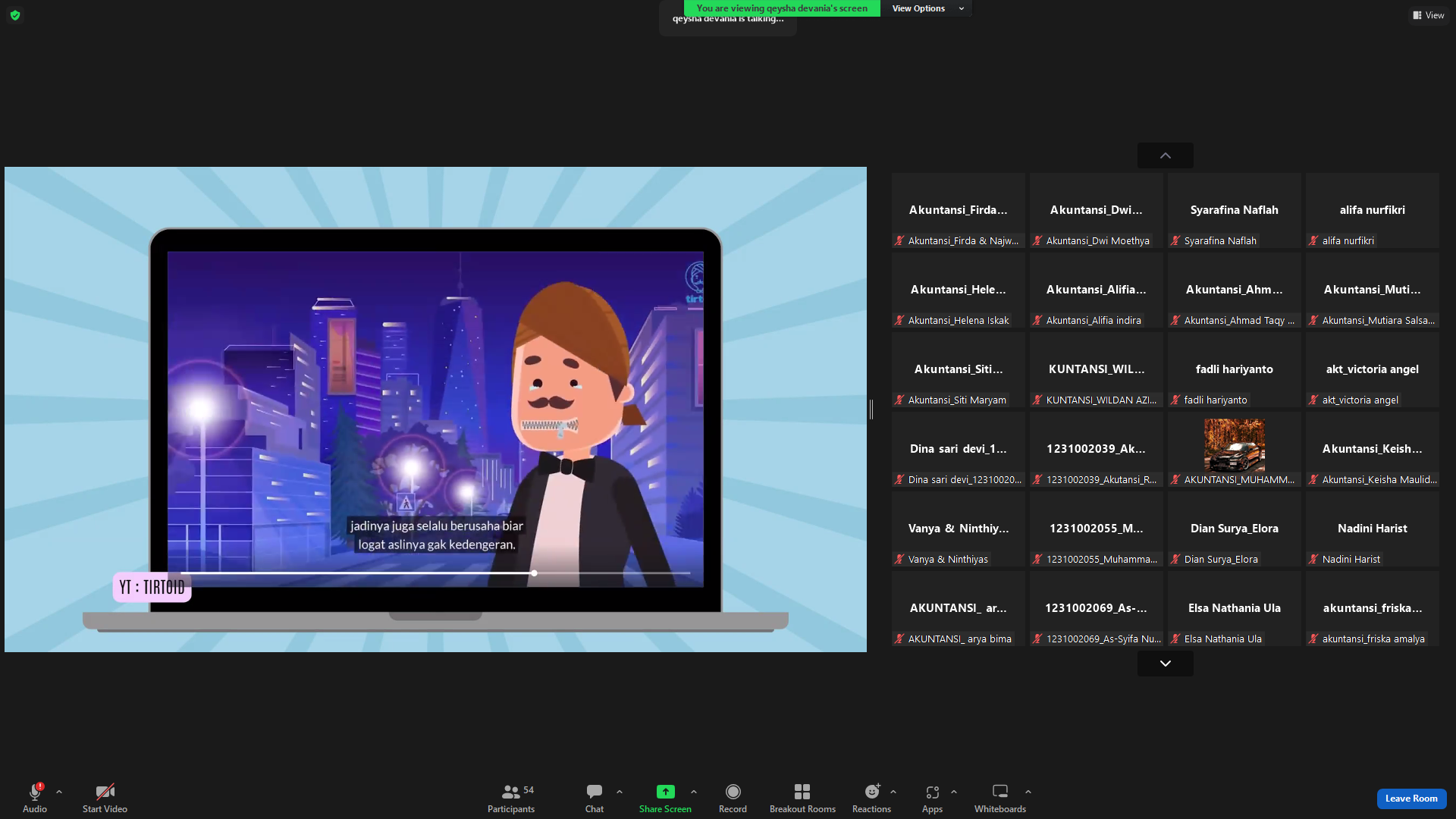This screenshot has height=819, width=1456.
Task: Click muted mic icon beside akt_victoria angel
Action: [x=1313, y=400]
